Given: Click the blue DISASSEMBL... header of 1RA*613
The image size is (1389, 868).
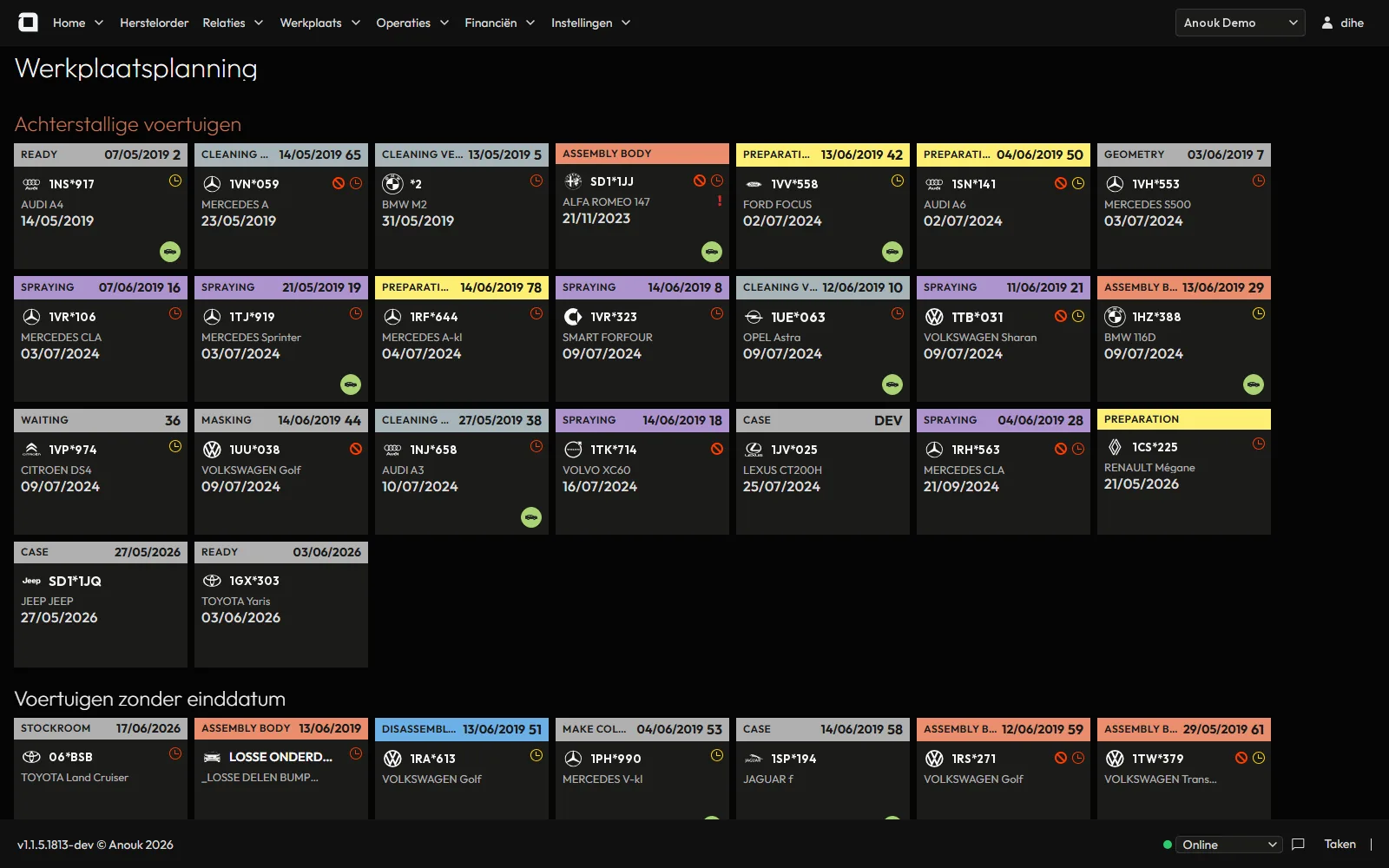Looking at the screenshot, I should coord(462,729).
